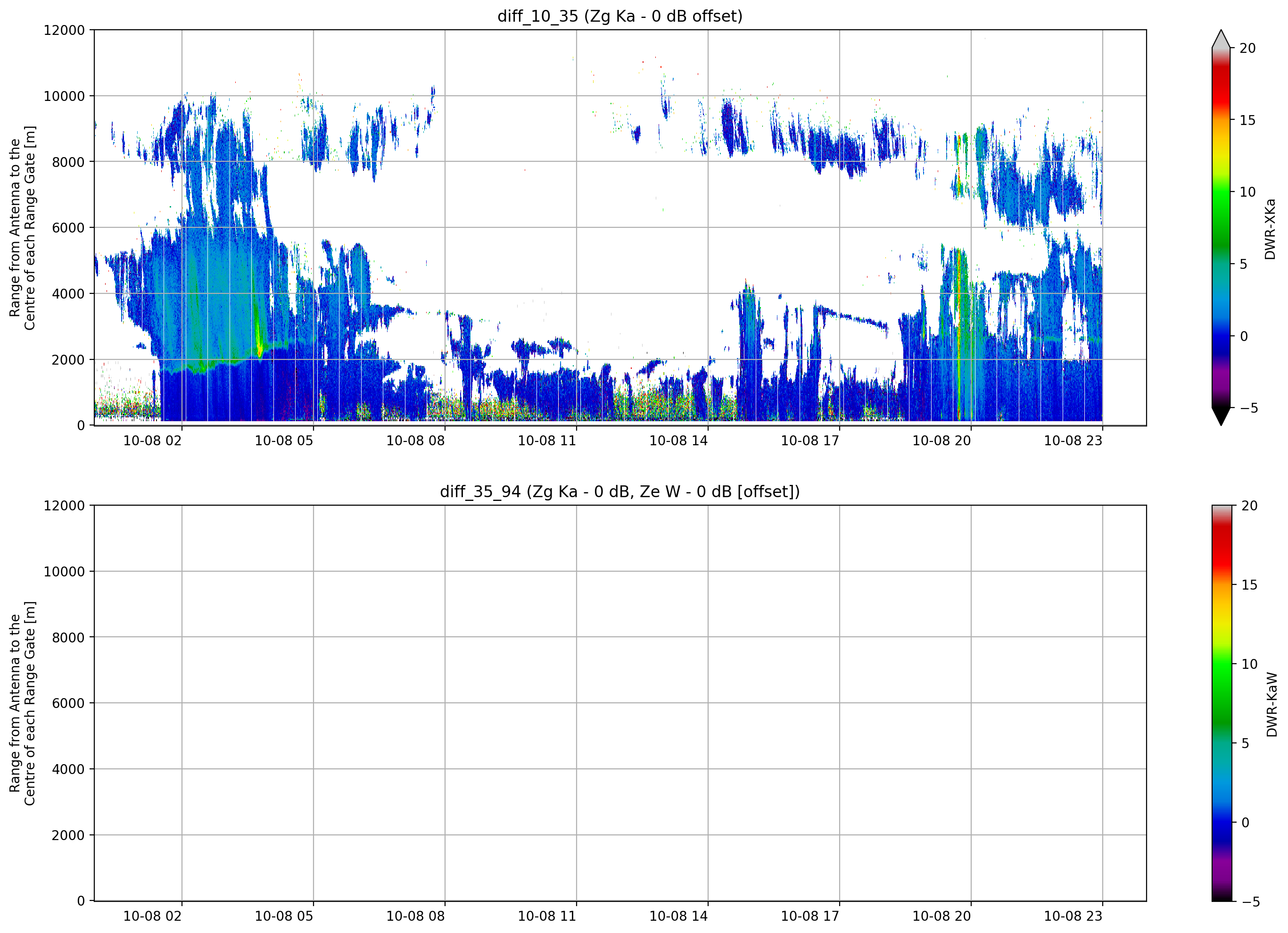Click '10-08 08' tick under the top plot
The height and width of the screenshot is (933, 1288).
[x=416, y=441]
